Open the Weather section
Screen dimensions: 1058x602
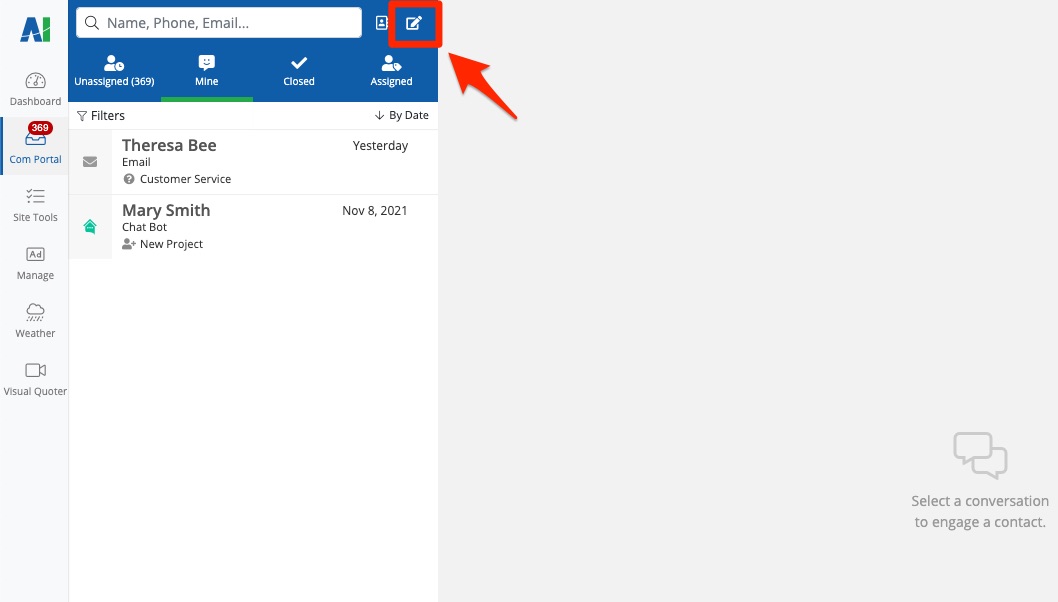tap(35, 320)
